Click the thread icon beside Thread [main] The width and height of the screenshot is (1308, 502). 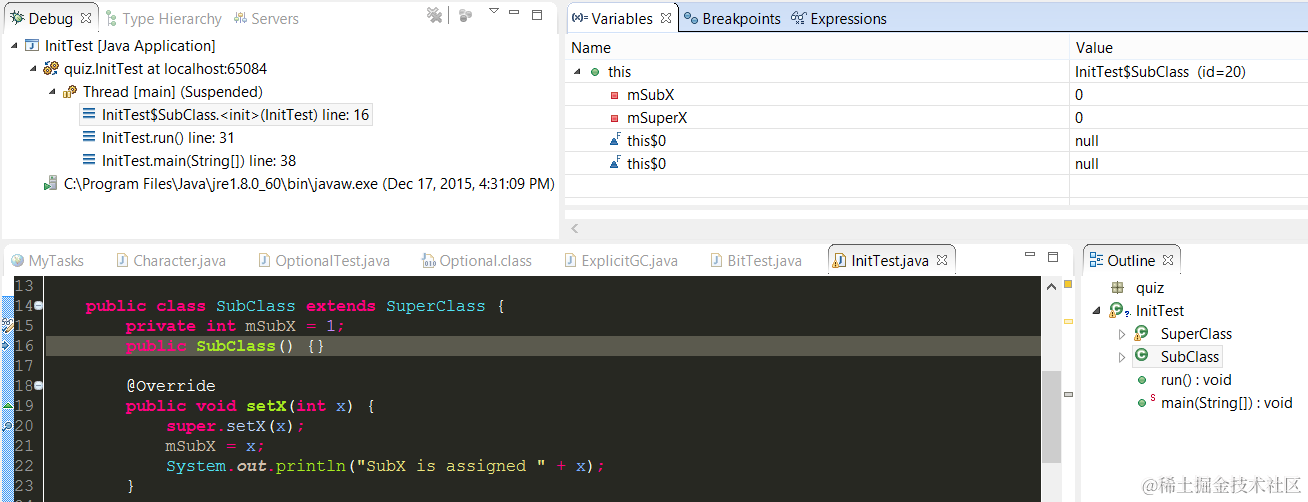70,92
